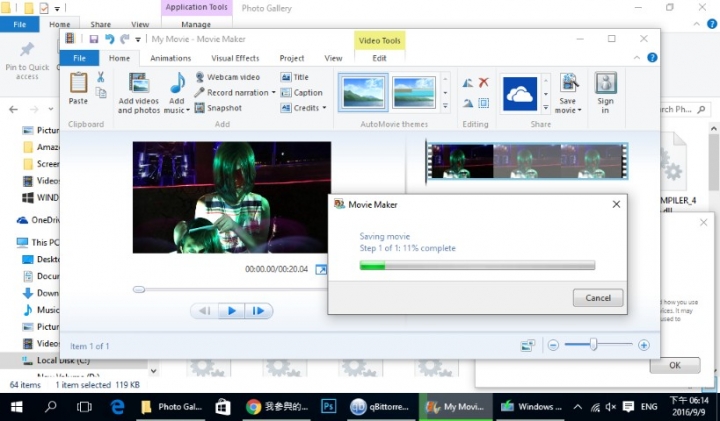Zoom in the timeline with plus
The width and height of the screenshot is (720, 421).
(644, 345)
